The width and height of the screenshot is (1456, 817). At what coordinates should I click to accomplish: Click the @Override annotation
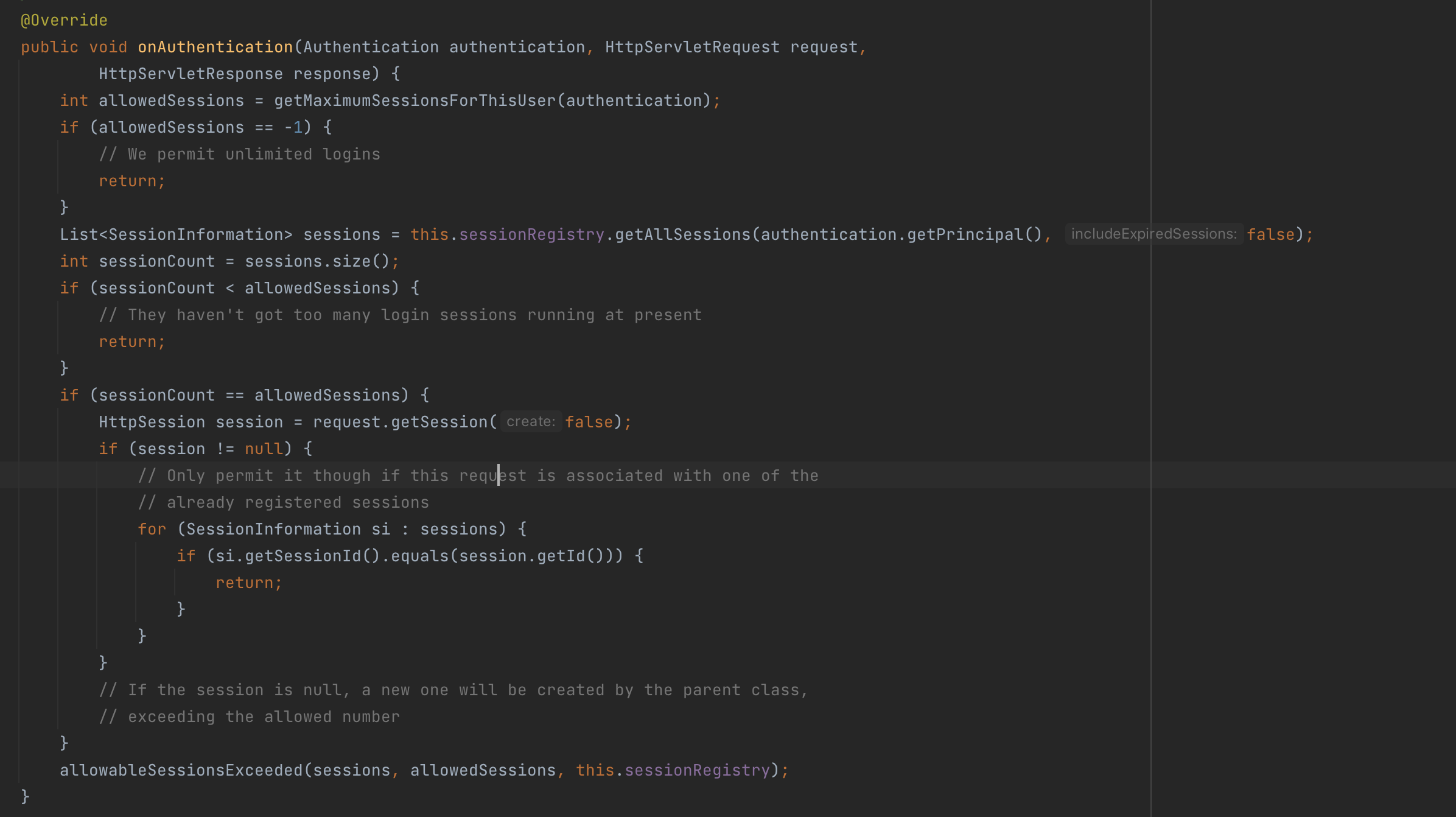[64, 20]
